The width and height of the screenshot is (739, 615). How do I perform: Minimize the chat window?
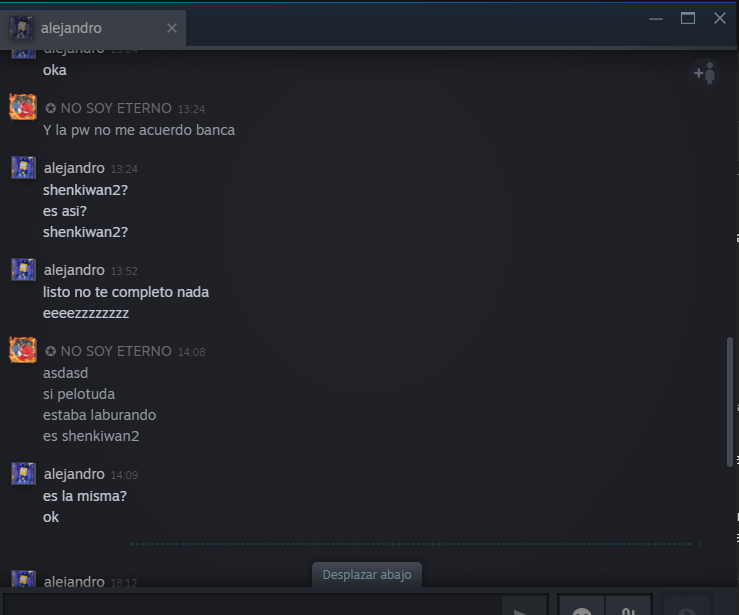656,19
